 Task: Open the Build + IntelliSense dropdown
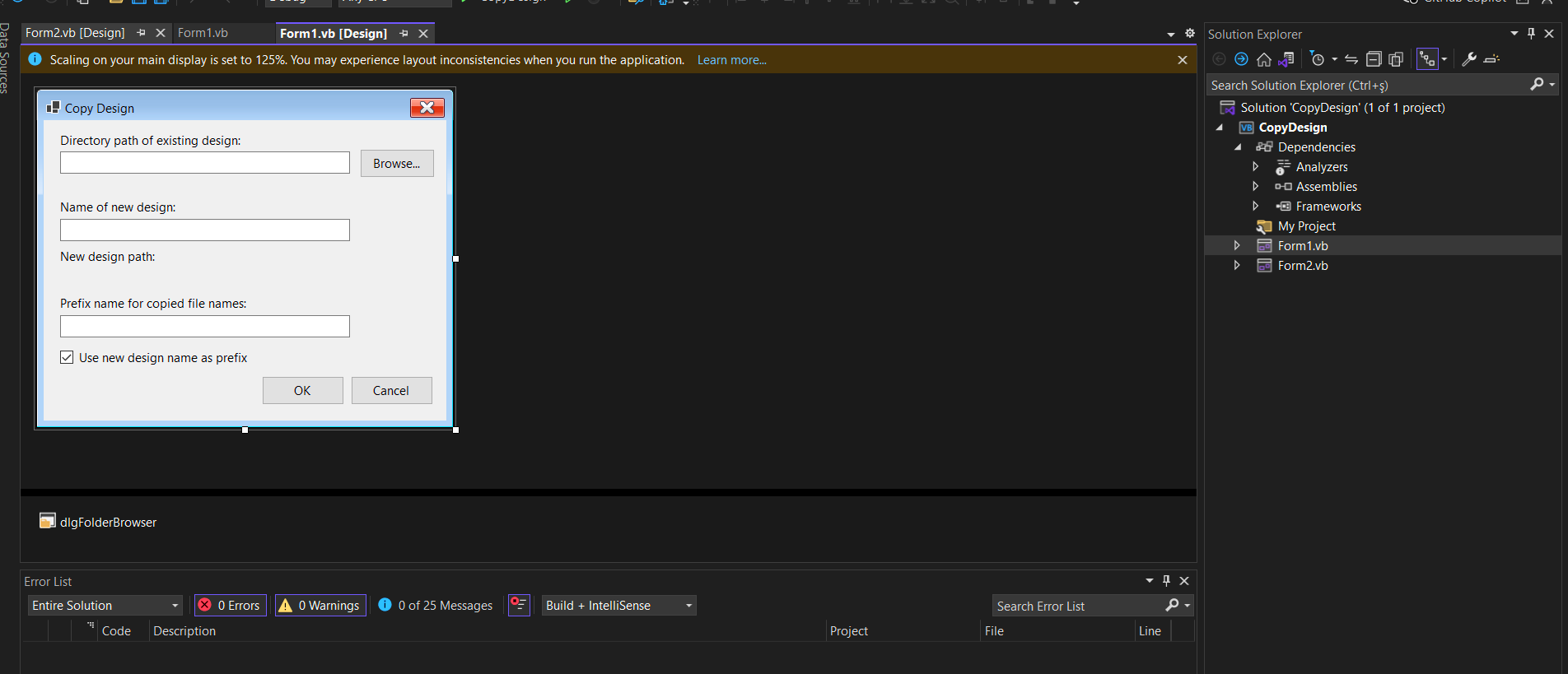pyautogui.click(x=619, y=606)
